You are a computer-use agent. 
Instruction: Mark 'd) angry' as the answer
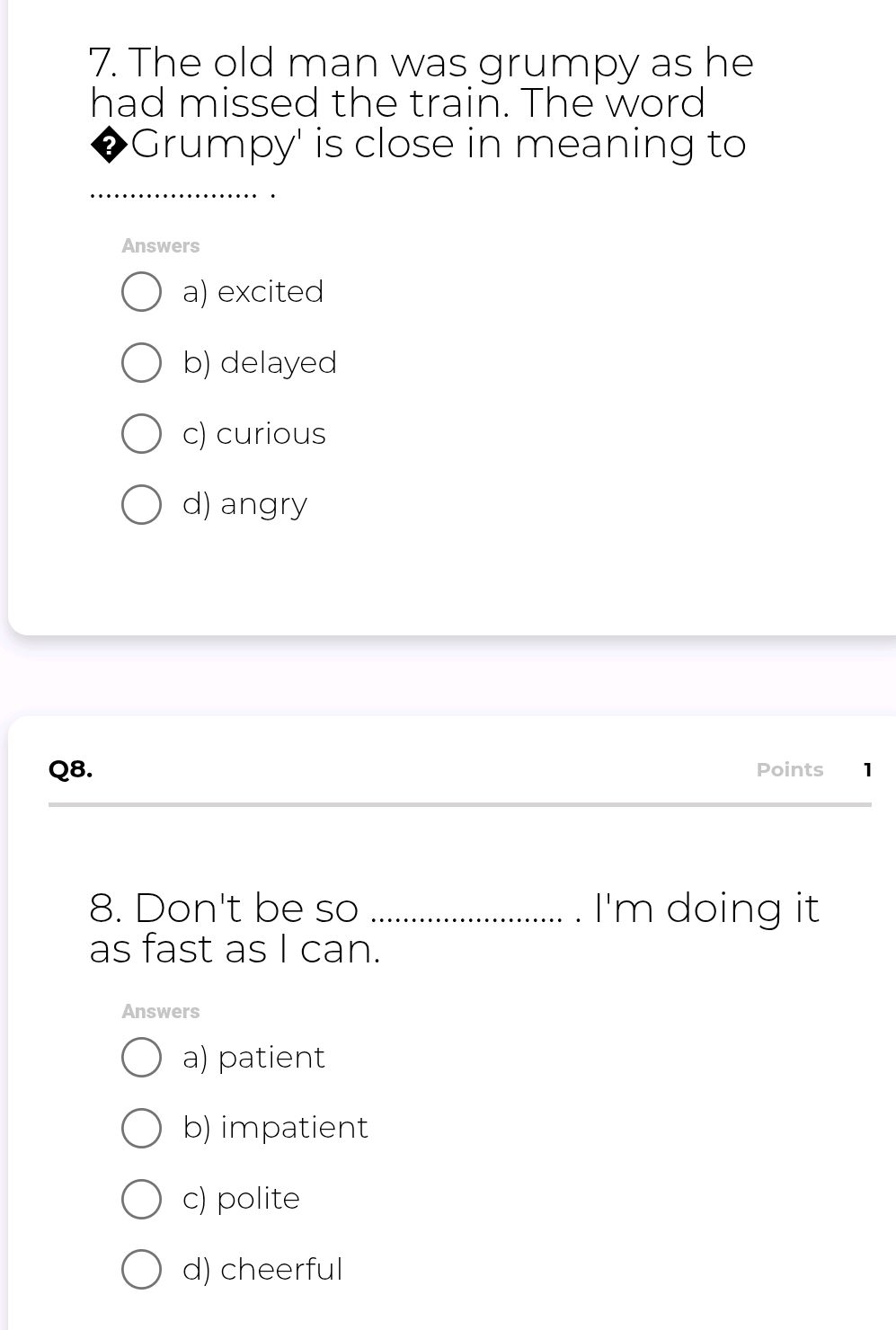141,505
